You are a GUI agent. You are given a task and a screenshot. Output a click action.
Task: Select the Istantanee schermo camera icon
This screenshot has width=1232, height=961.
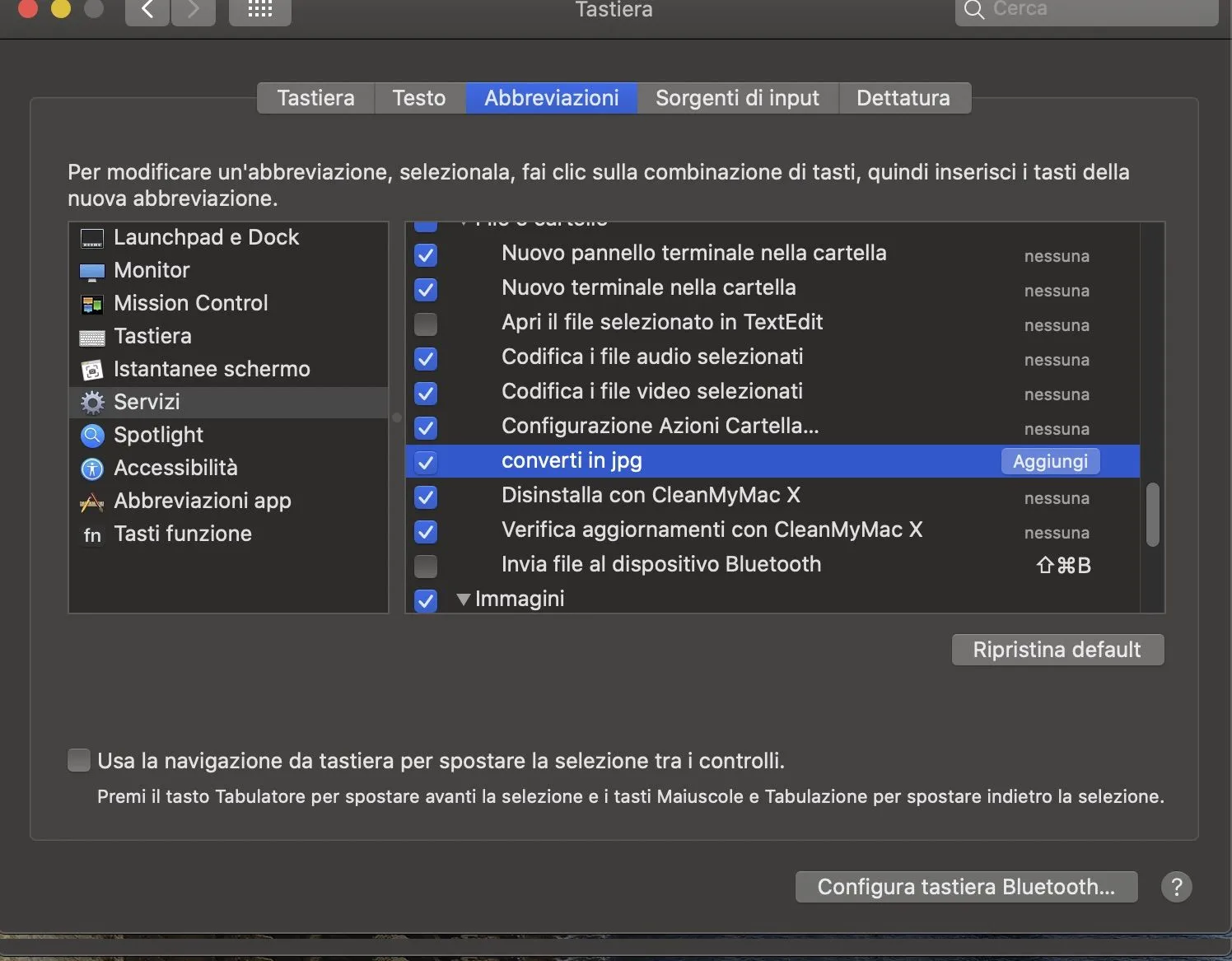(91, 370)
